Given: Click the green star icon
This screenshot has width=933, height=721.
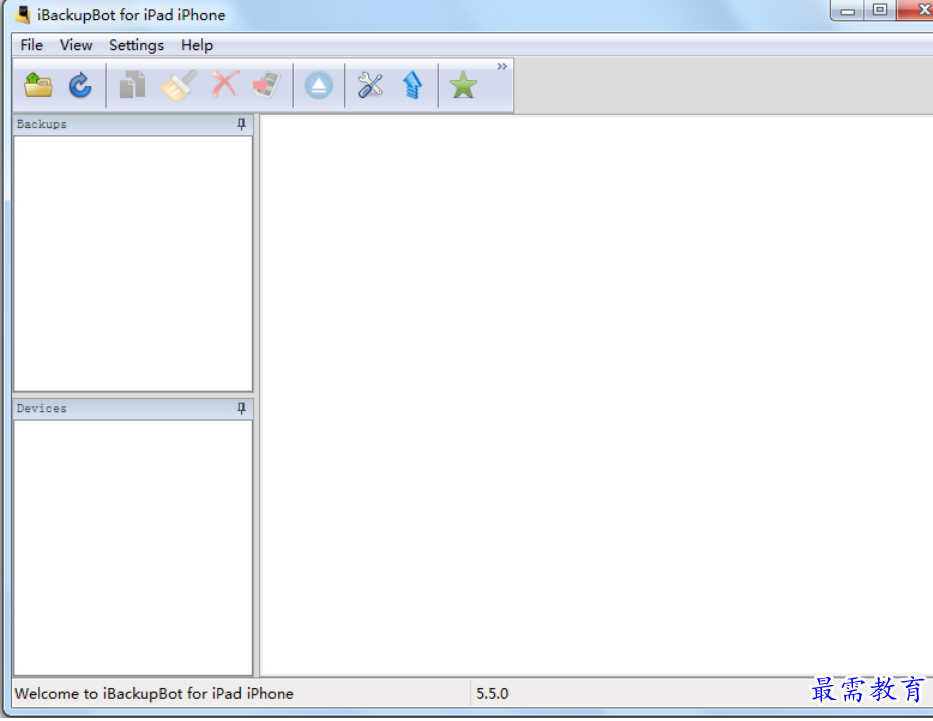Looking at the screenshot, I should (x=463, y=85).
